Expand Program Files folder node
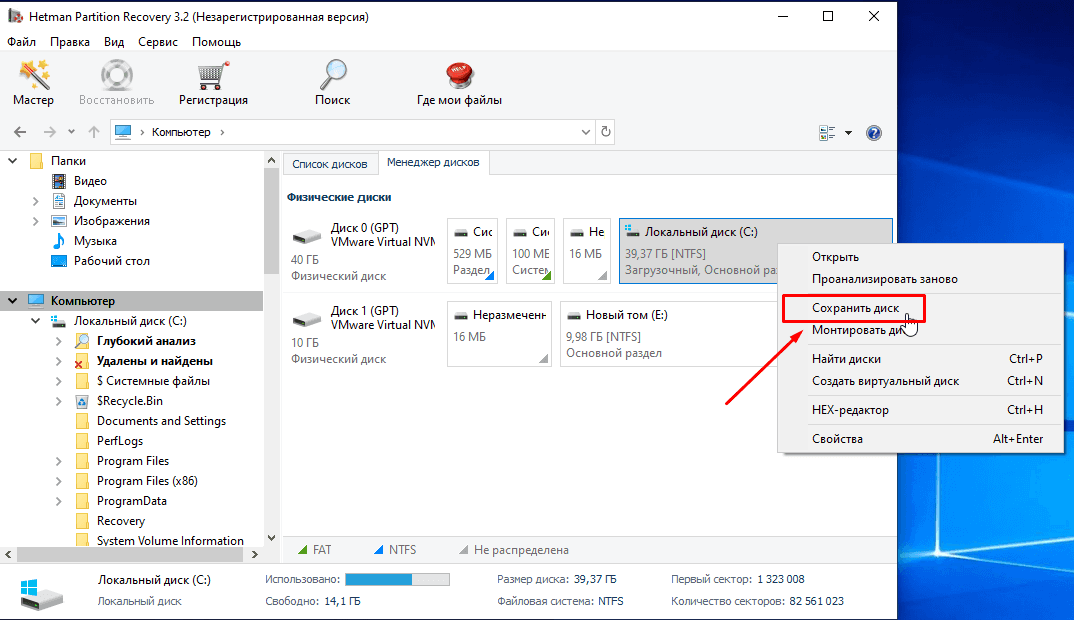 click(x=59, y=461)
